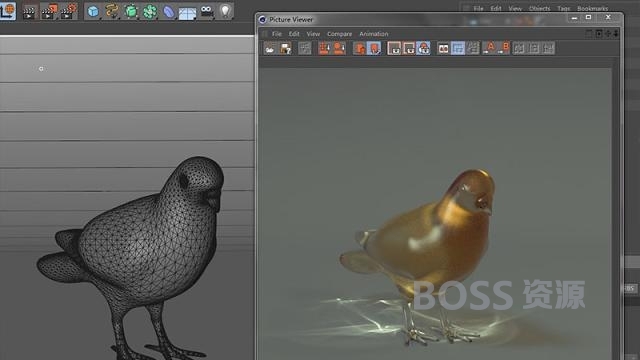Click the Set as B icon
Viewport: 640px width, 360px height.
504,49
